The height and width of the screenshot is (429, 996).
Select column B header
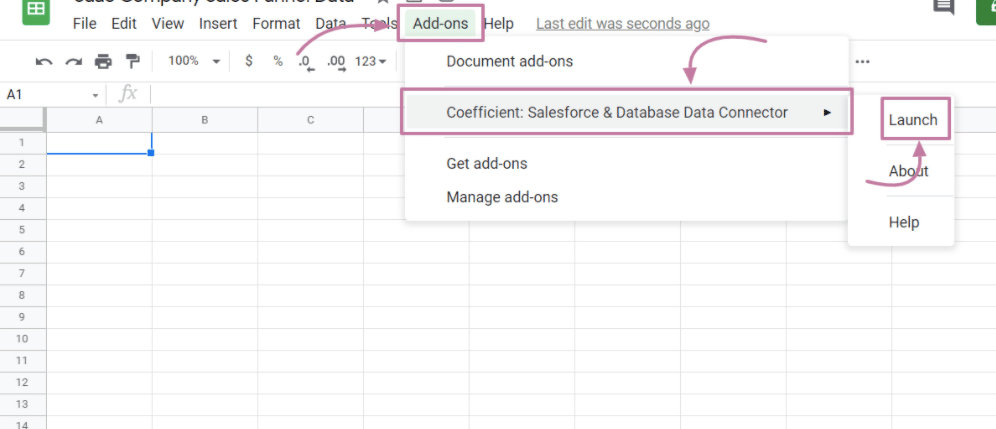click(205, 119)
